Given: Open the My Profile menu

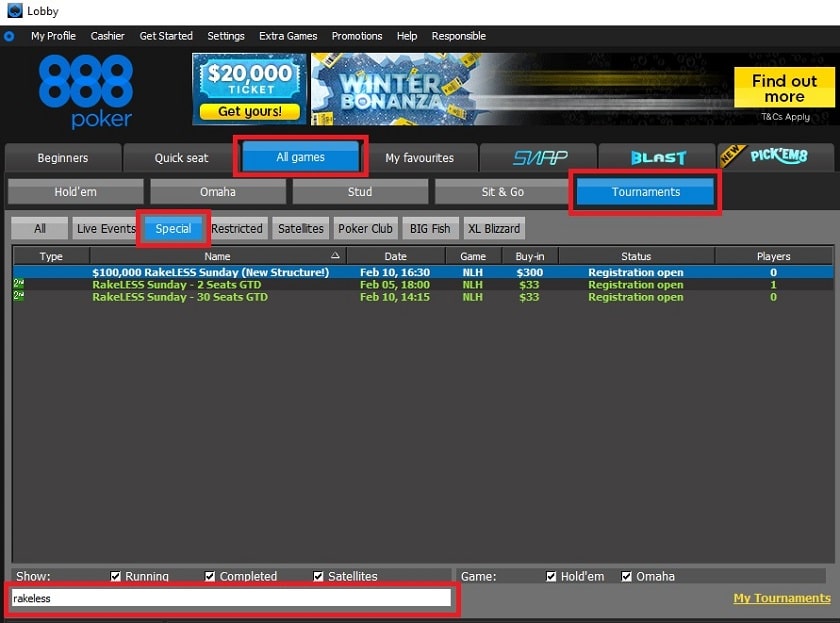Looking at the screenshot, I should 53,36.
